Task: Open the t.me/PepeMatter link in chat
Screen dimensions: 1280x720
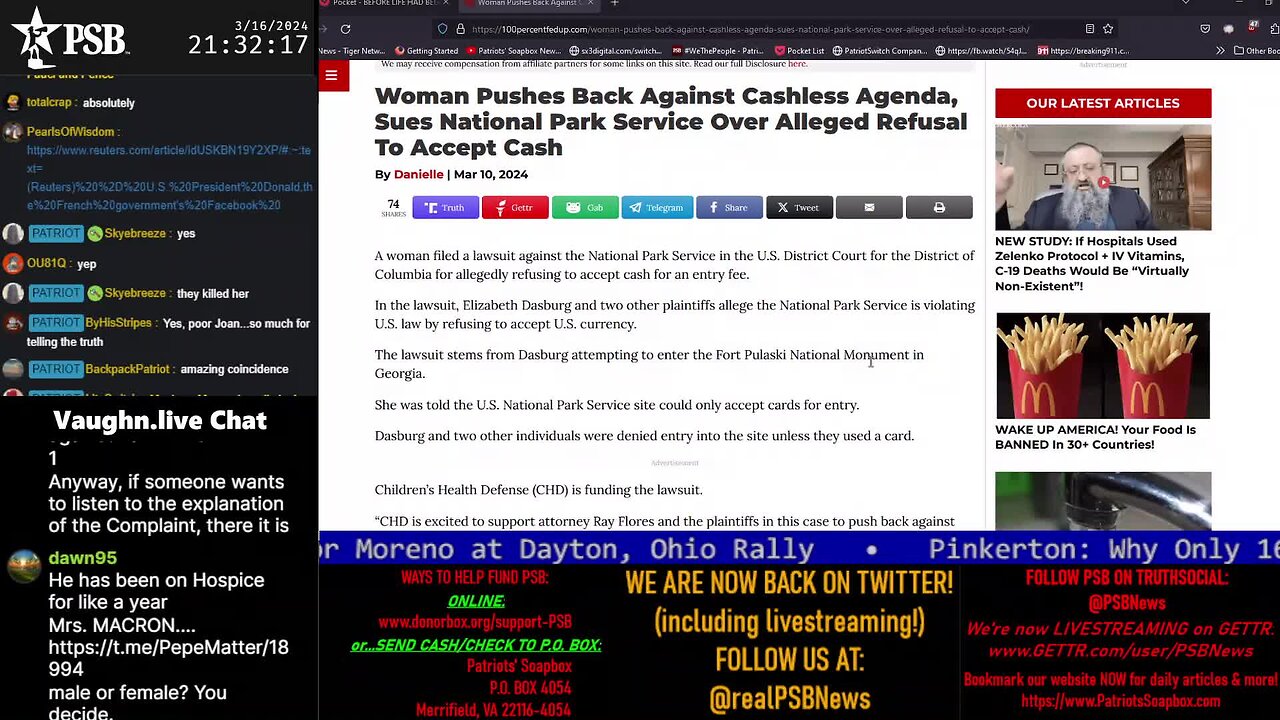Action: (x=168, y=658)
